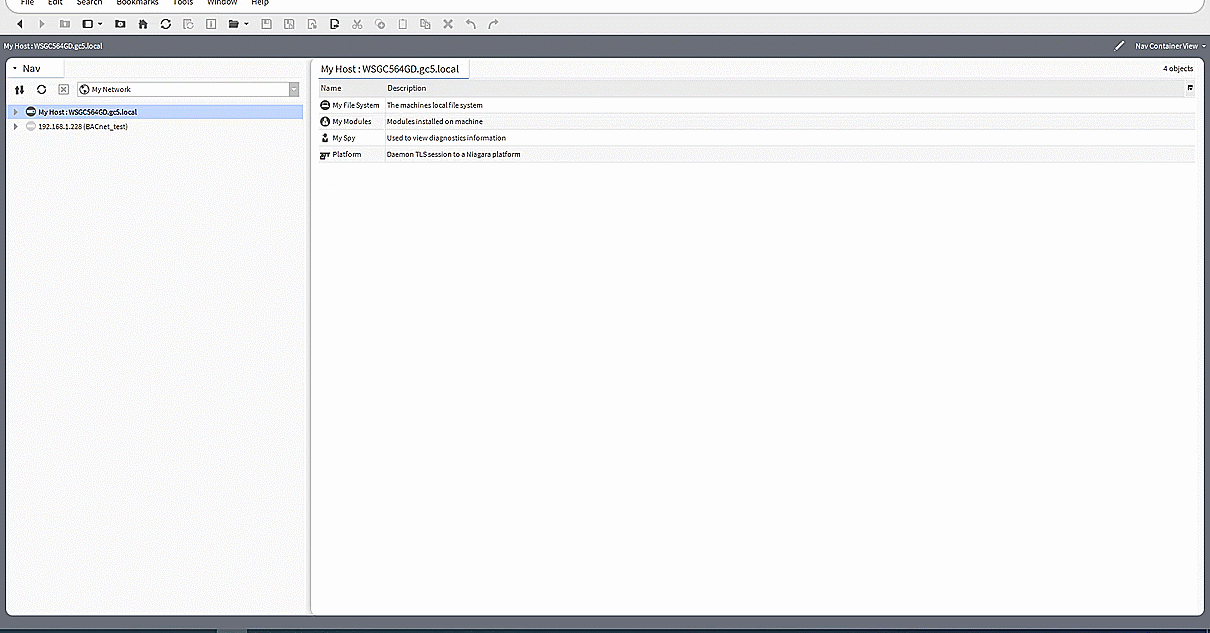This screenshot has height=633, width=1210.
Task: Open the Tools menu
Action: click(183, 3)
